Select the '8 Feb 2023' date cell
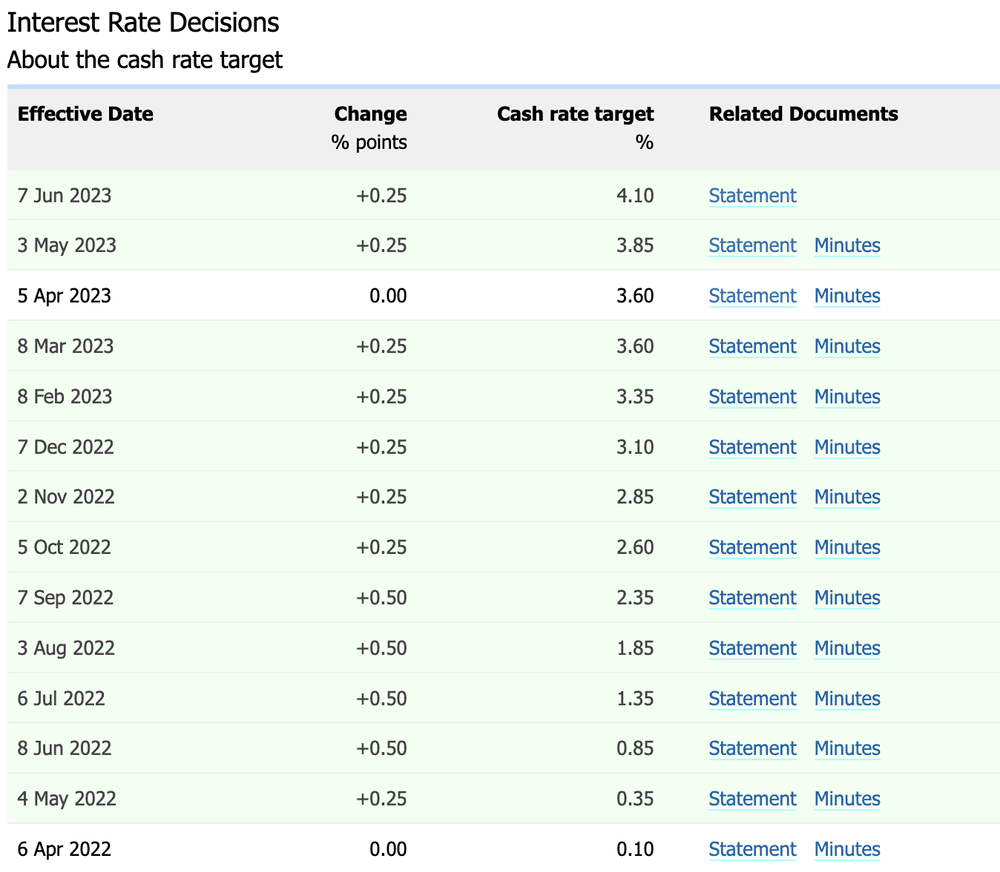 65,397
